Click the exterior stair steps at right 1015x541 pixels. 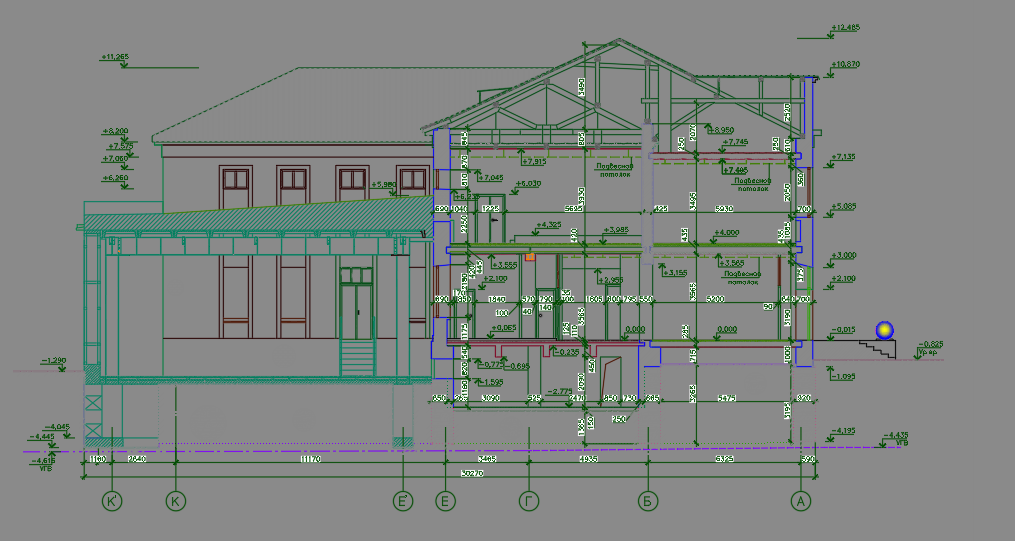878,350
